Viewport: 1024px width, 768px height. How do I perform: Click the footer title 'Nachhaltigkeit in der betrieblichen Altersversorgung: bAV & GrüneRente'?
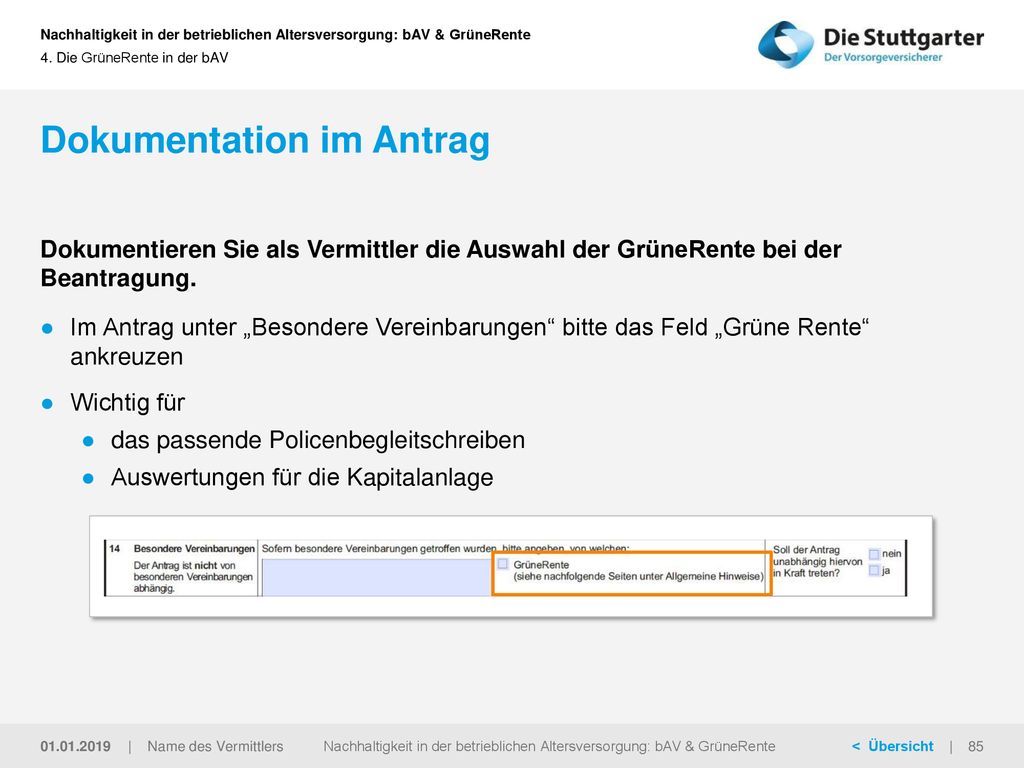pyautogui.click(x=549, y=746)
